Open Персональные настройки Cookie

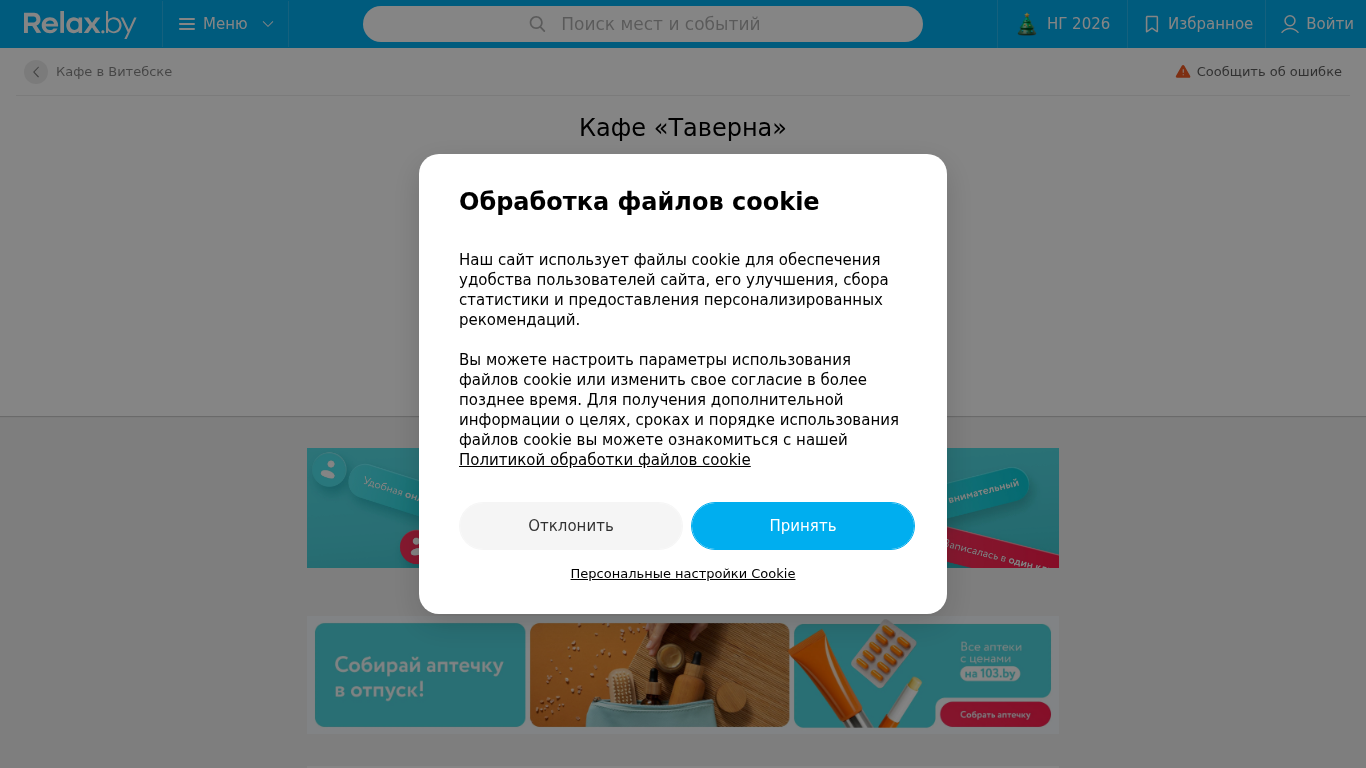tap(683, 574)
